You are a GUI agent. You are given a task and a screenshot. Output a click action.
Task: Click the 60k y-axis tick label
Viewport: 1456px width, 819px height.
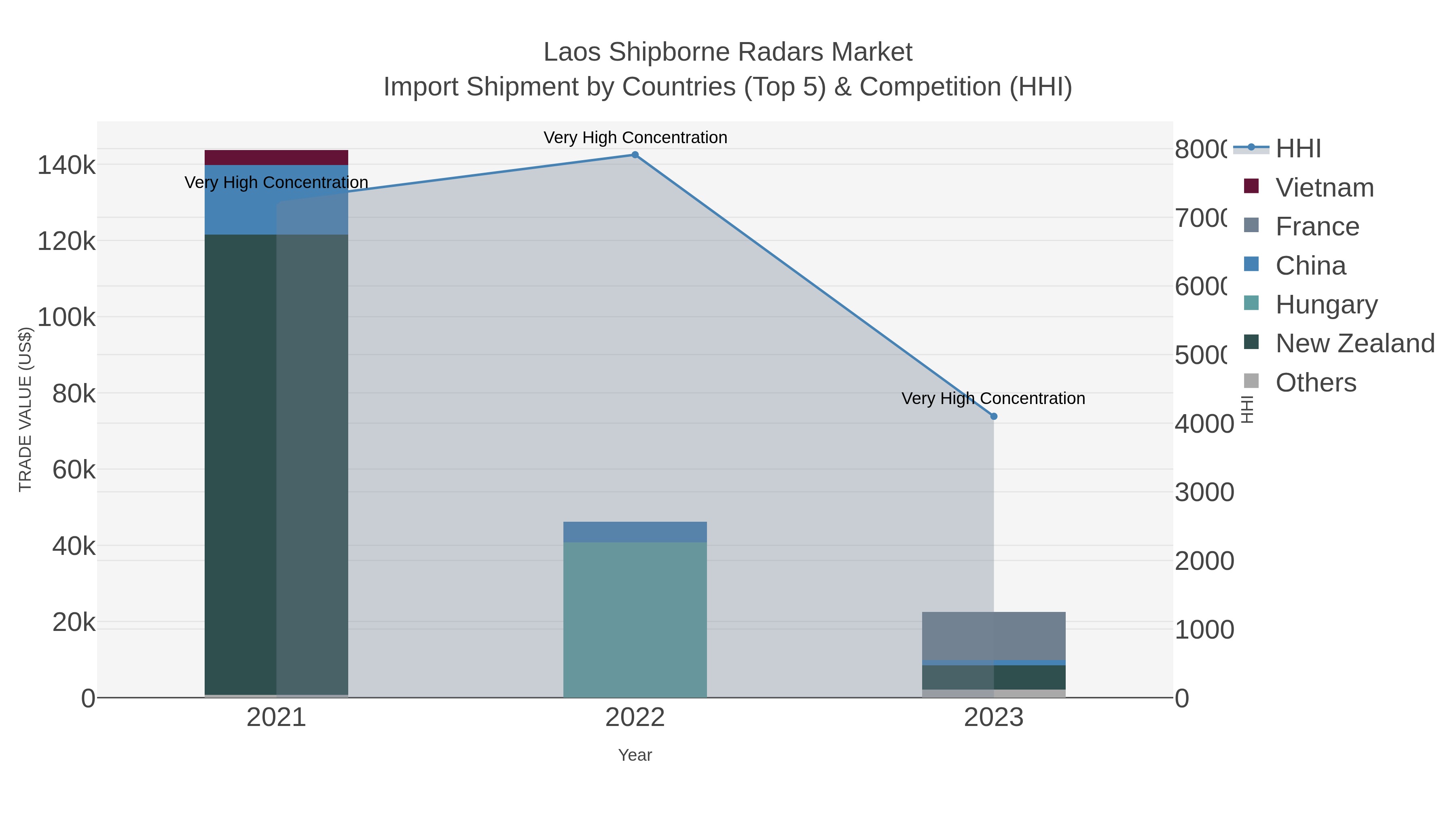click(x=74, y=470)
